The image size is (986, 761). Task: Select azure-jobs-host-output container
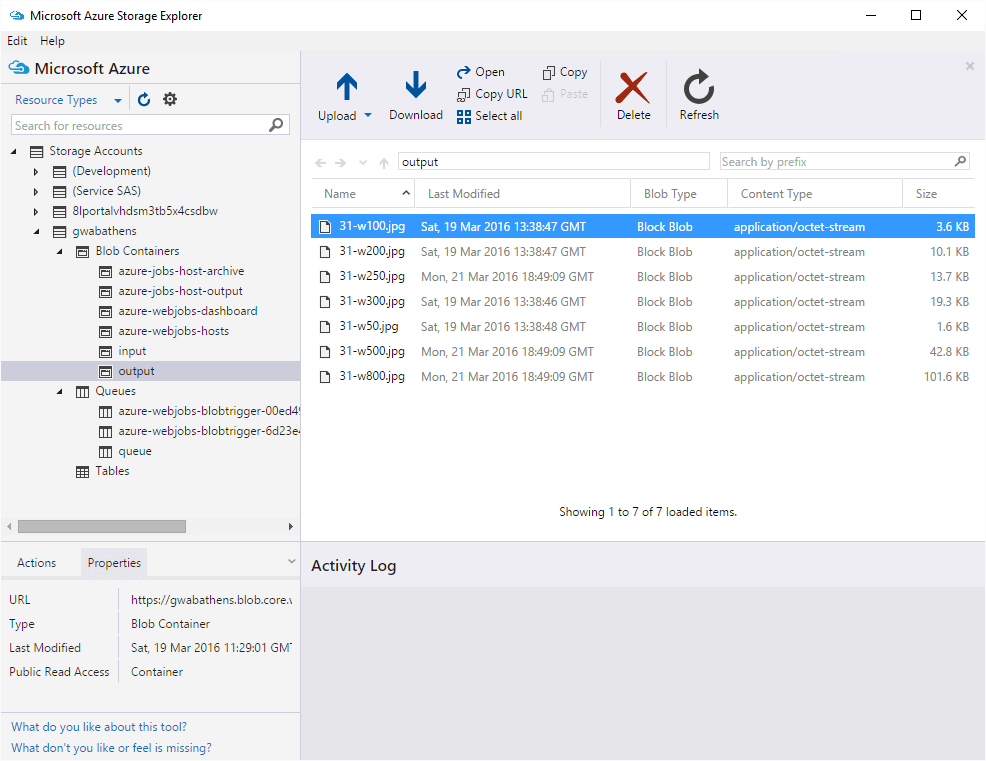(180, 291)
